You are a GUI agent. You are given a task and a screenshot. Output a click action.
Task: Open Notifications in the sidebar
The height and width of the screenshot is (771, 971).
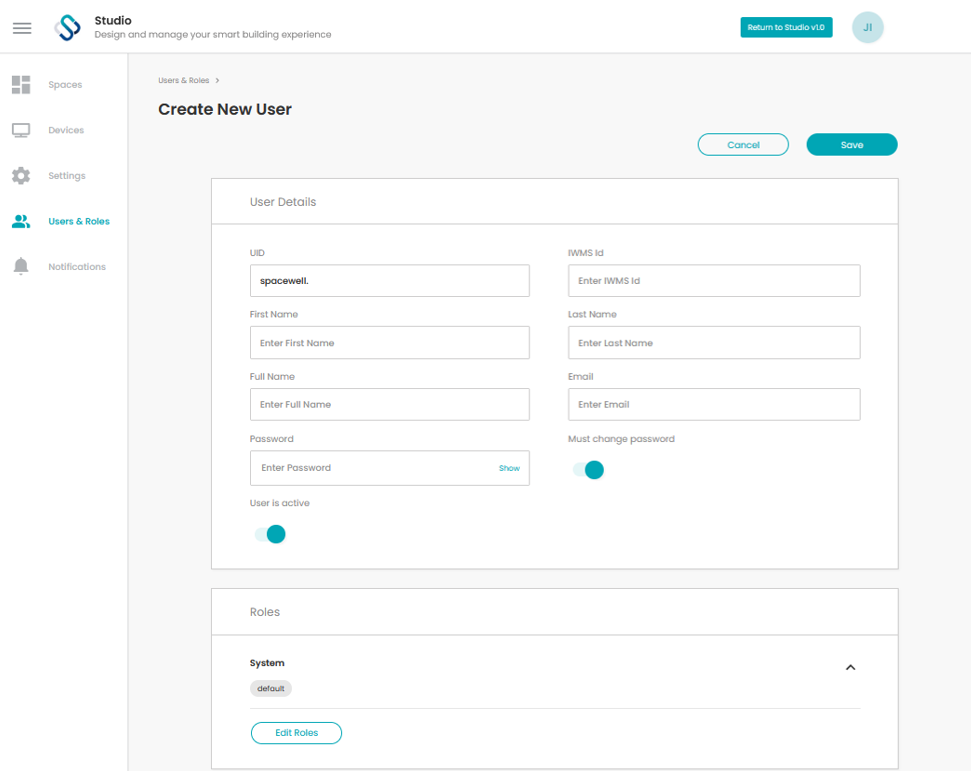click(x=77, y=266)
